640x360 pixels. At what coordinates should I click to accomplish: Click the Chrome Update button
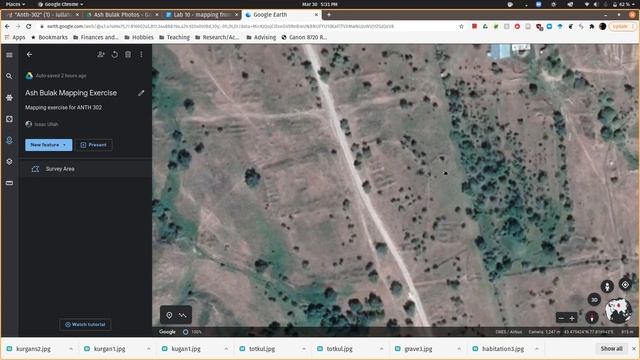tap(622, 26)
